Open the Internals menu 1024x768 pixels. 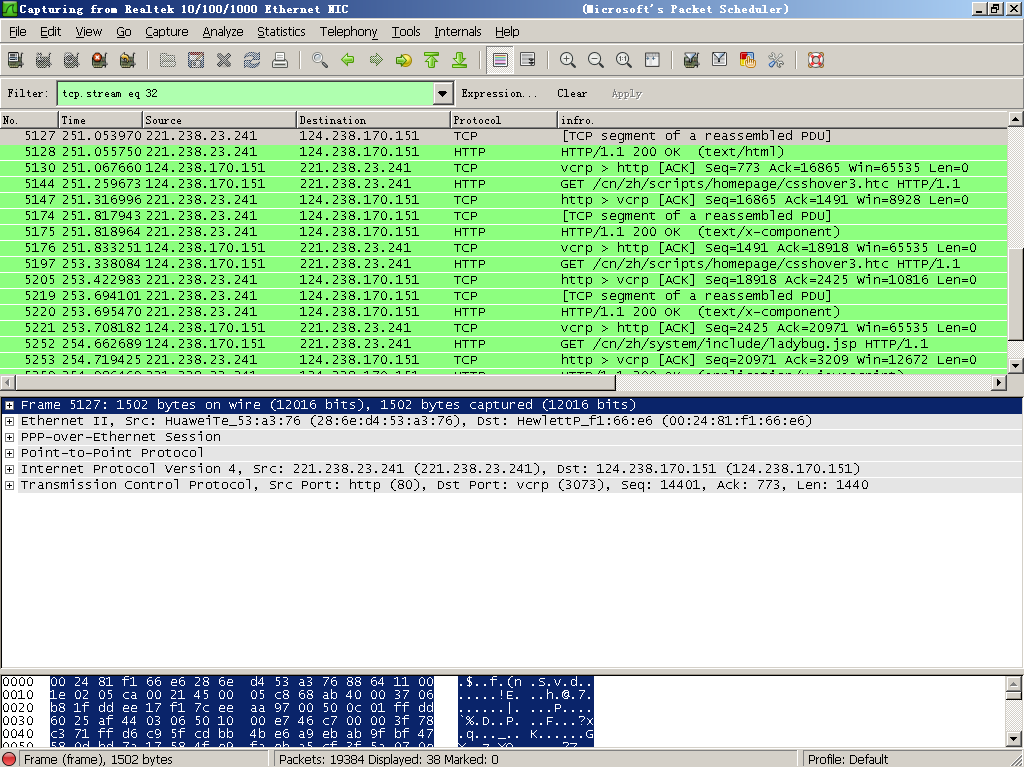pos(458,31)
